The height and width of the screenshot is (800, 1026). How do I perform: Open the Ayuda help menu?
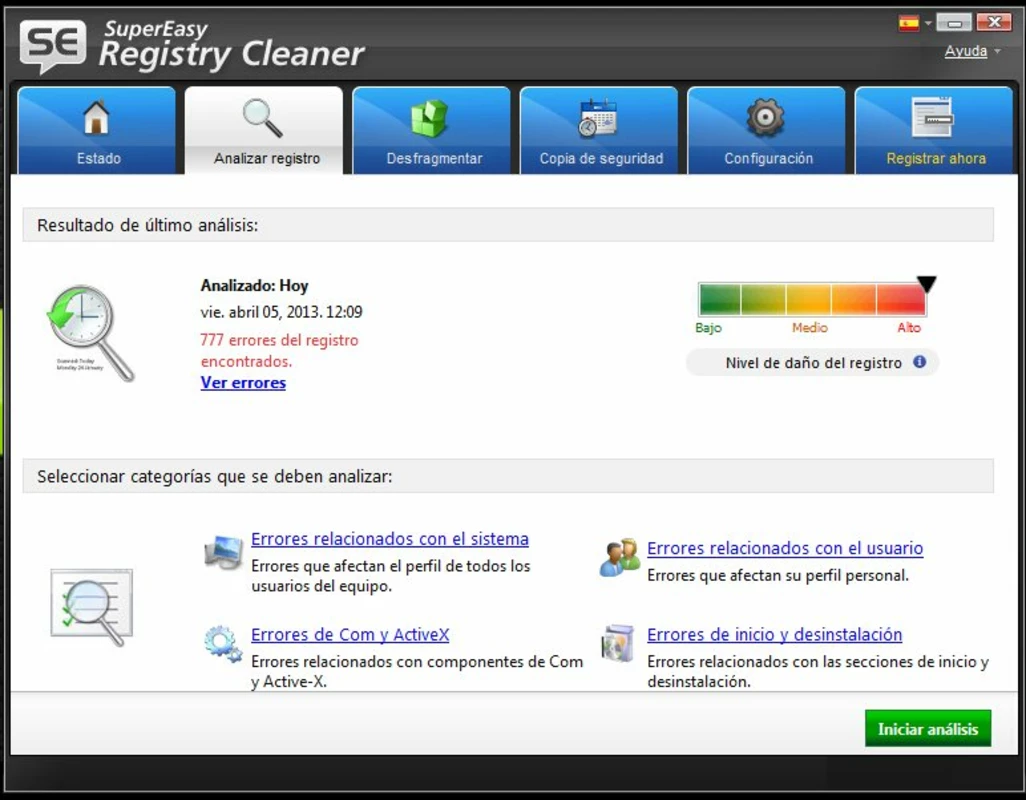(x=966, y=51)
